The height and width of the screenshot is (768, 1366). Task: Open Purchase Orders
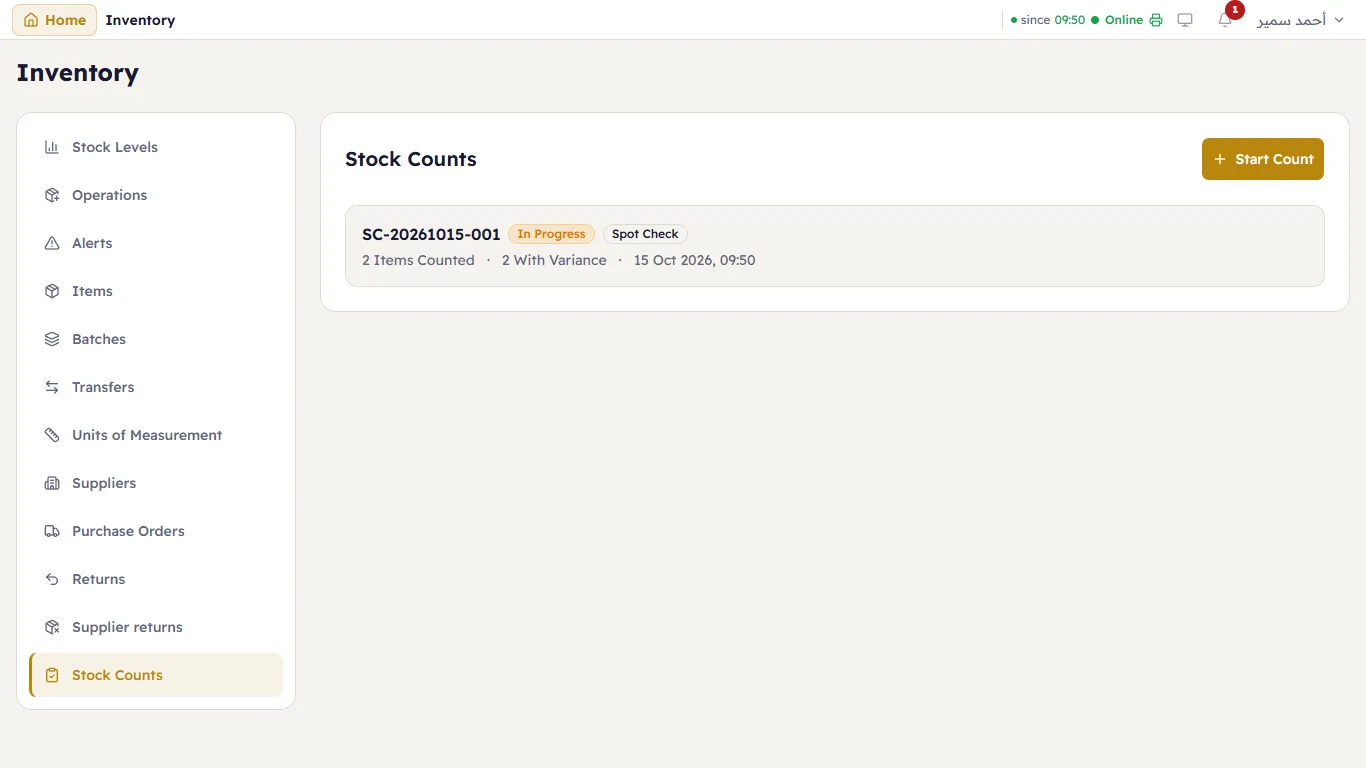coord(156,531)
